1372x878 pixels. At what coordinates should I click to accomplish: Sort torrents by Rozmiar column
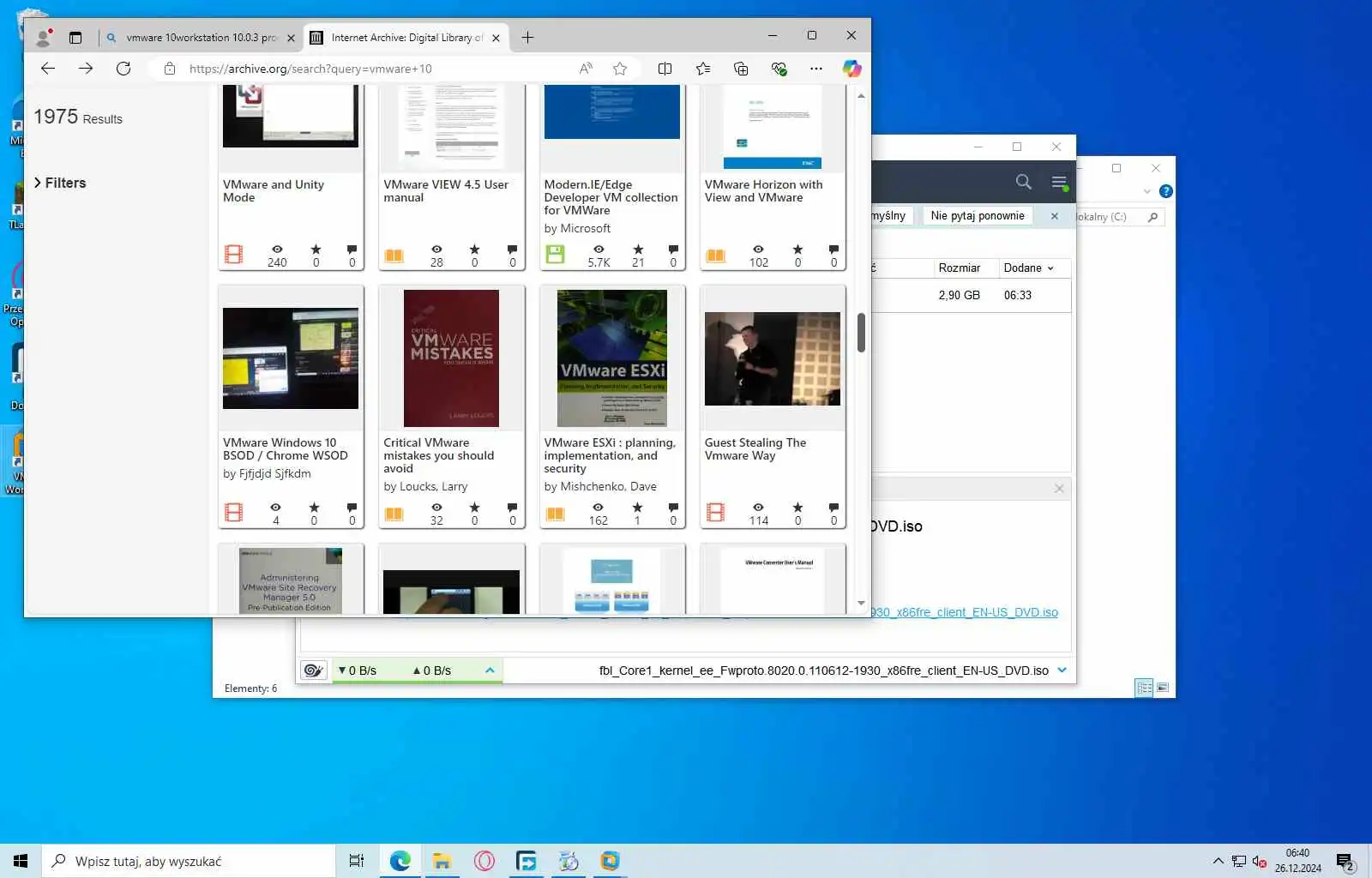point(960,268)
